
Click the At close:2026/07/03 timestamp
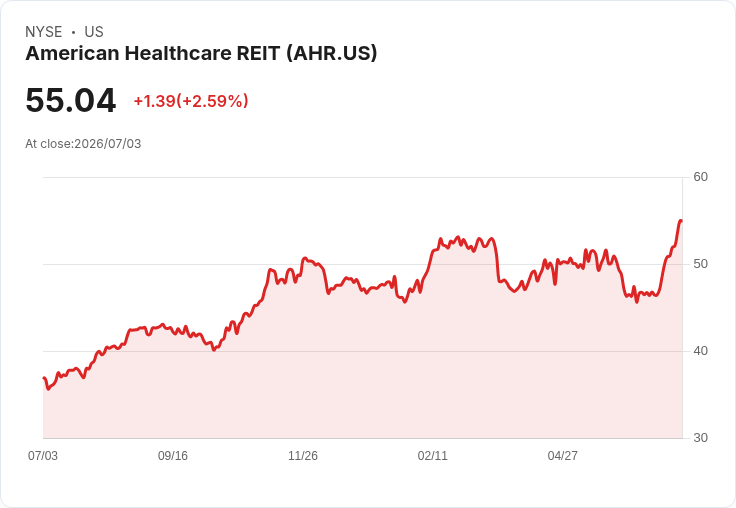(x=83, y=144)
